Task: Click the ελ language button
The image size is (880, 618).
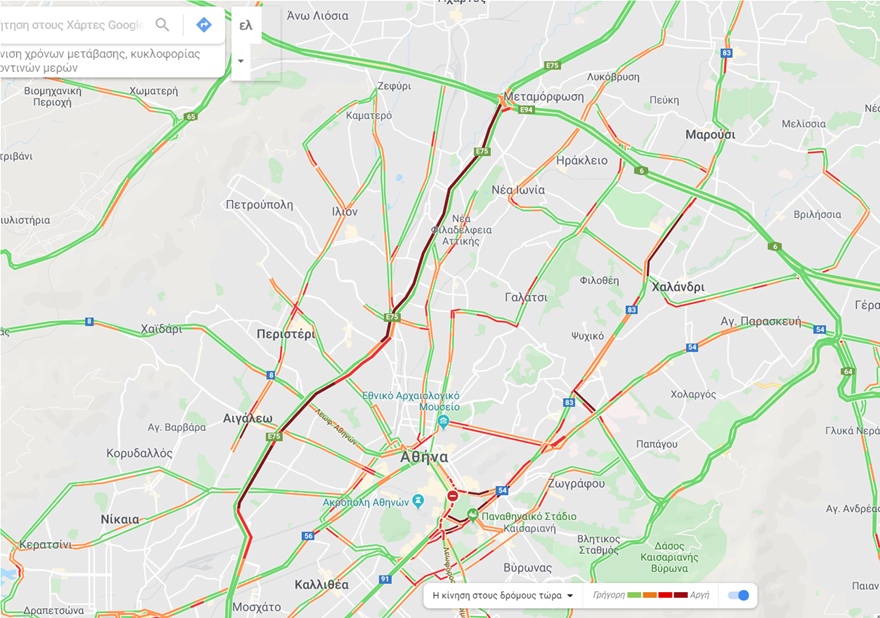Action: click(x=246, y=25)
